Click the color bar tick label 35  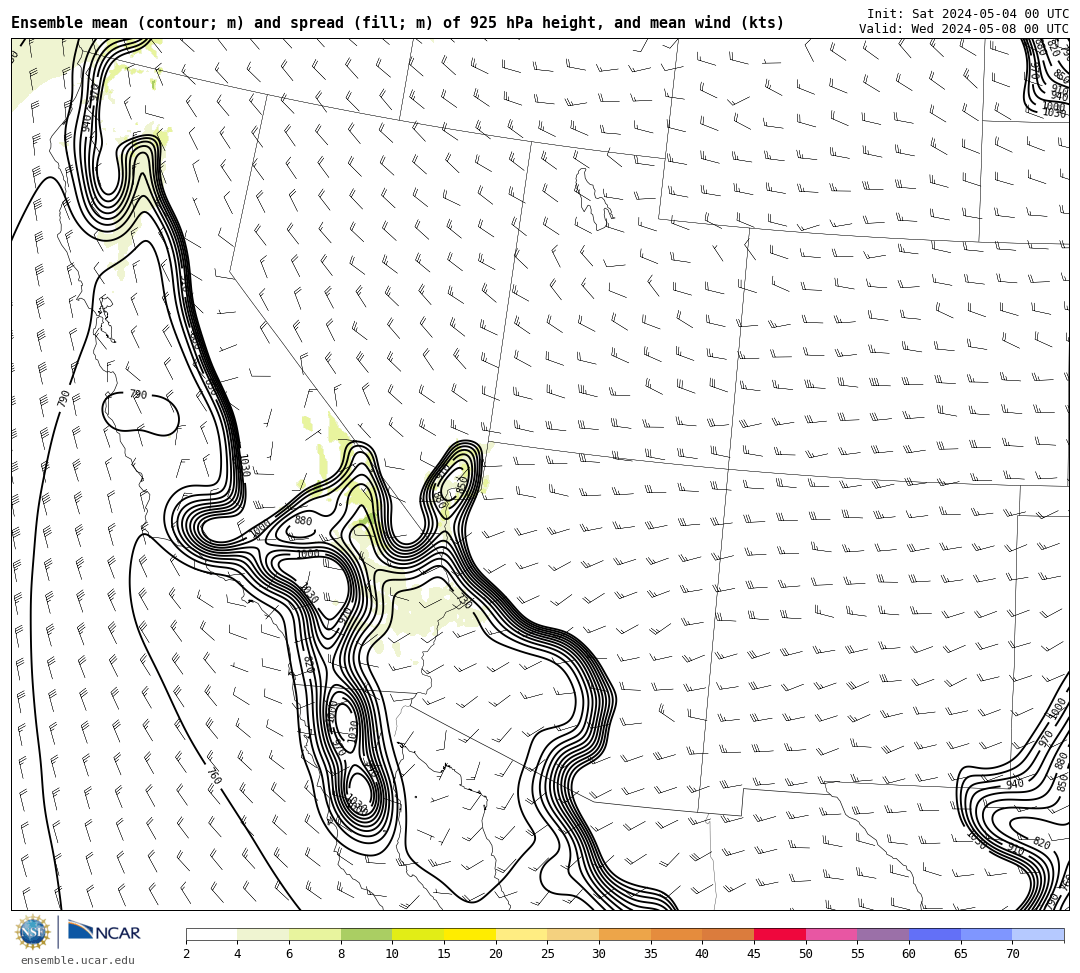click(650, 954)
